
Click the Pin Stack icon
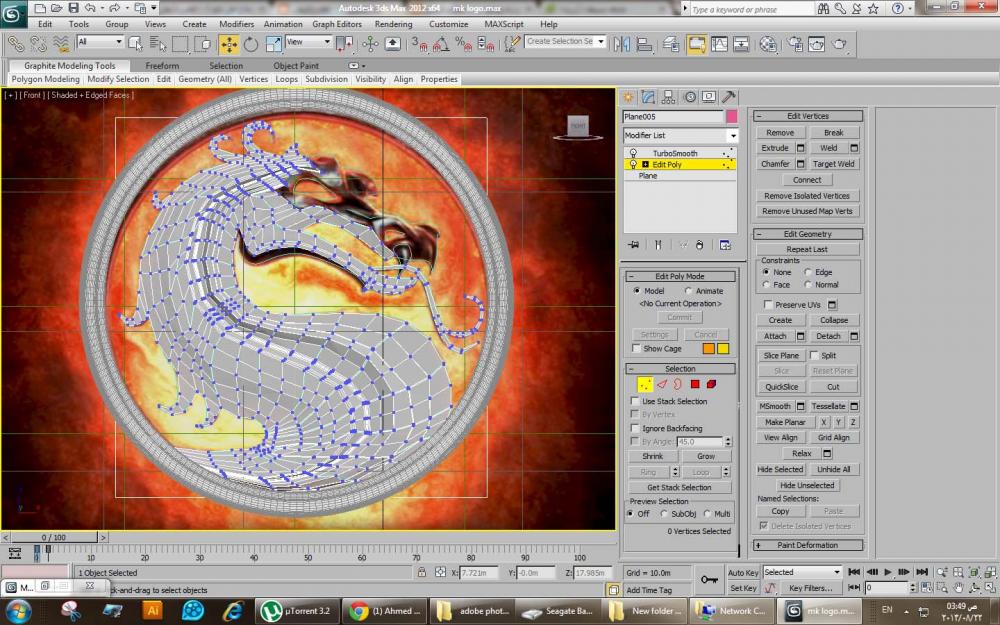tap(633, 245)
